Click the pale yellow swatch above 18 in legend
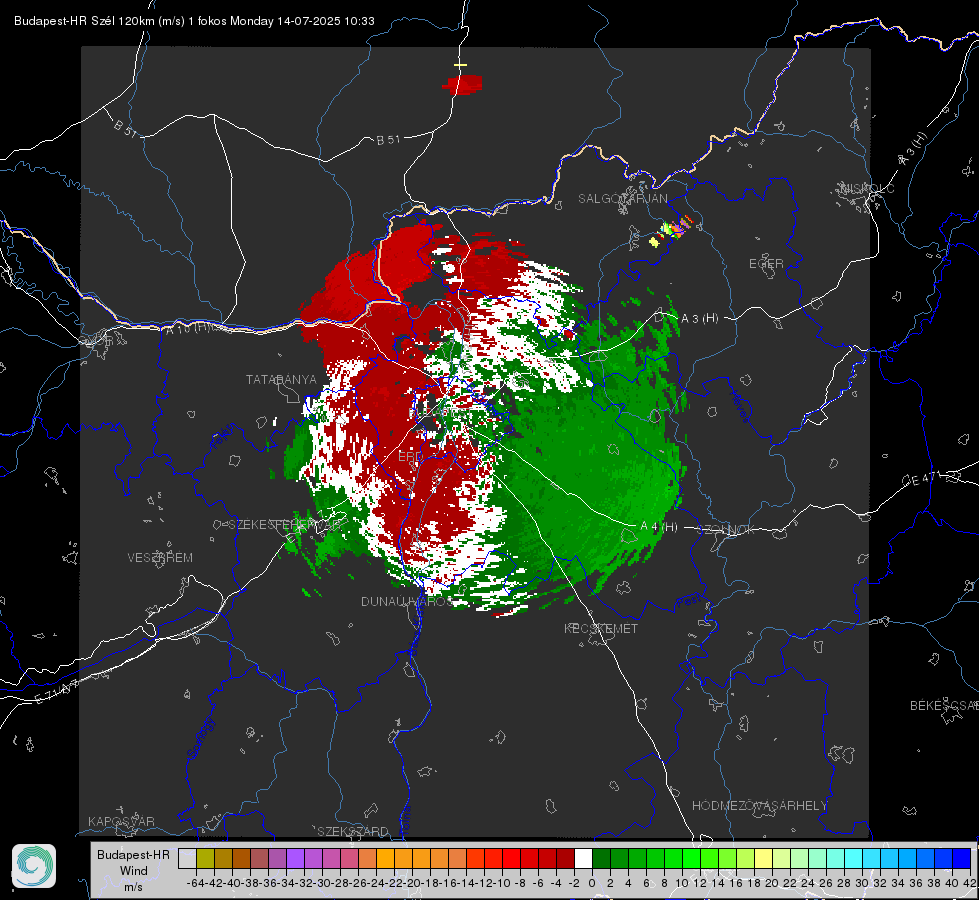The width and height of the screenshot is (979, 900). [763, 859]
